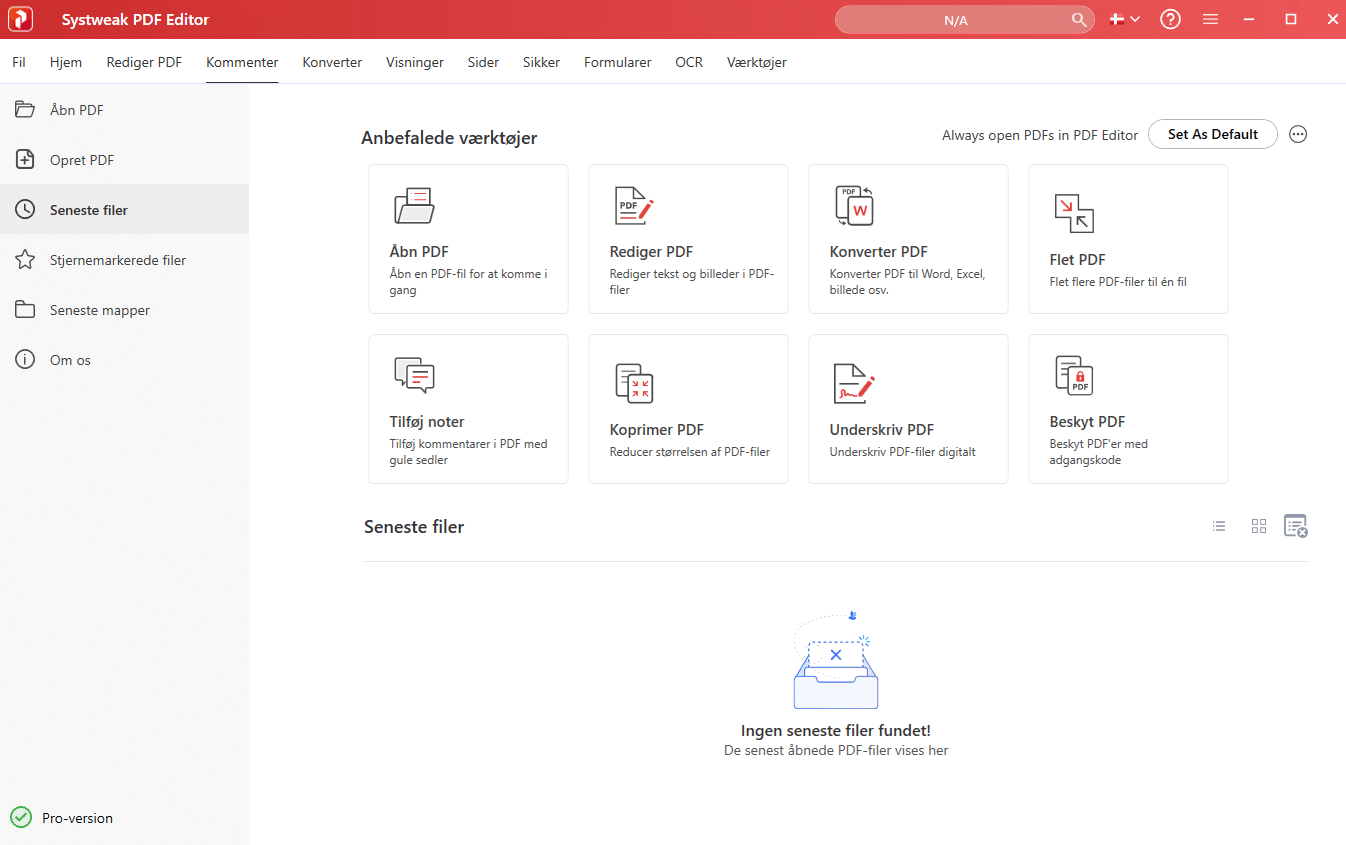Click the Underskriv PDF card title
The image size is (1346, 845).
pos(882,430)
